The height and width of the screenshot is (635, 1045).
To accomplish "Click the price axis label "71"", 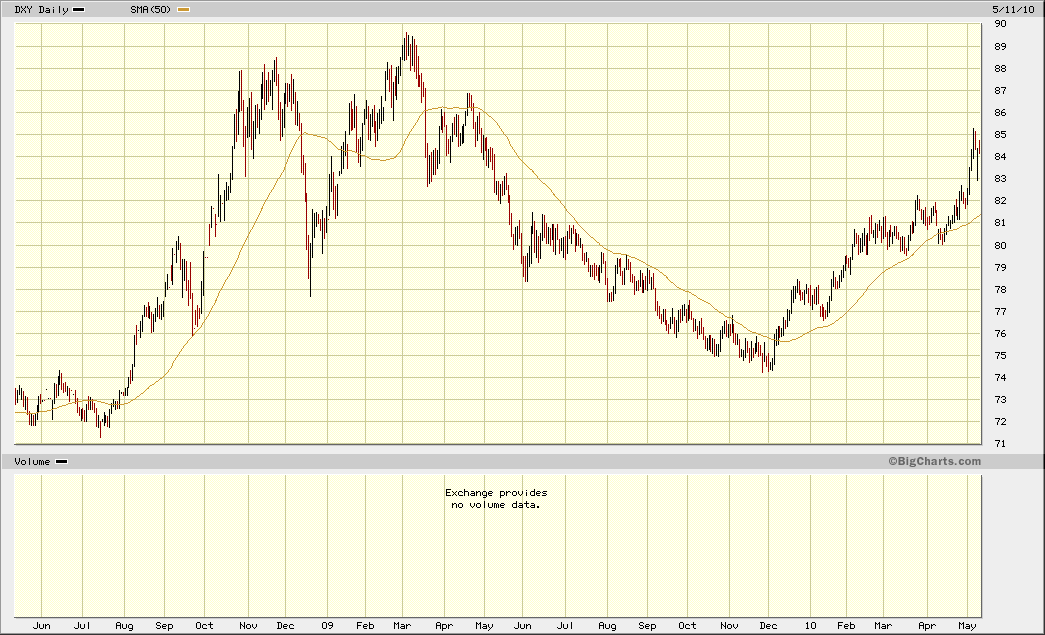I will coord(1000,443).
